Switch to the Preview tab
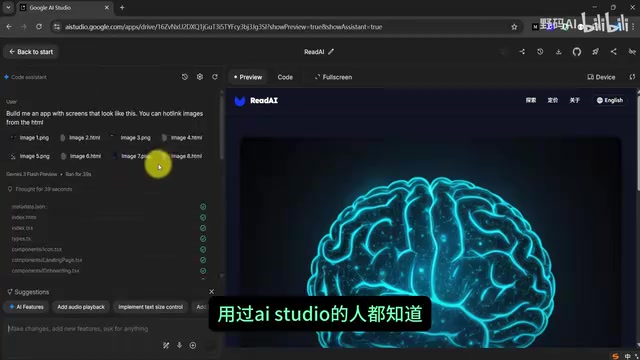Screen dimensions: 640x360 248,77
